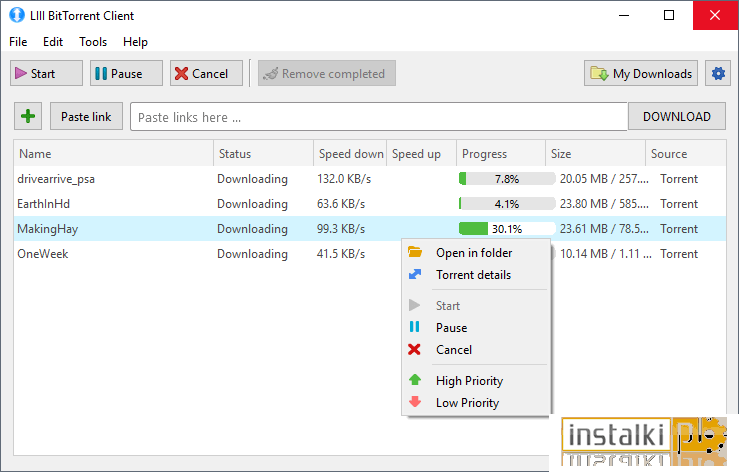Choose Cancel from the context menu
The height and width of the screenshot is (472, 739).
(476, 350)
